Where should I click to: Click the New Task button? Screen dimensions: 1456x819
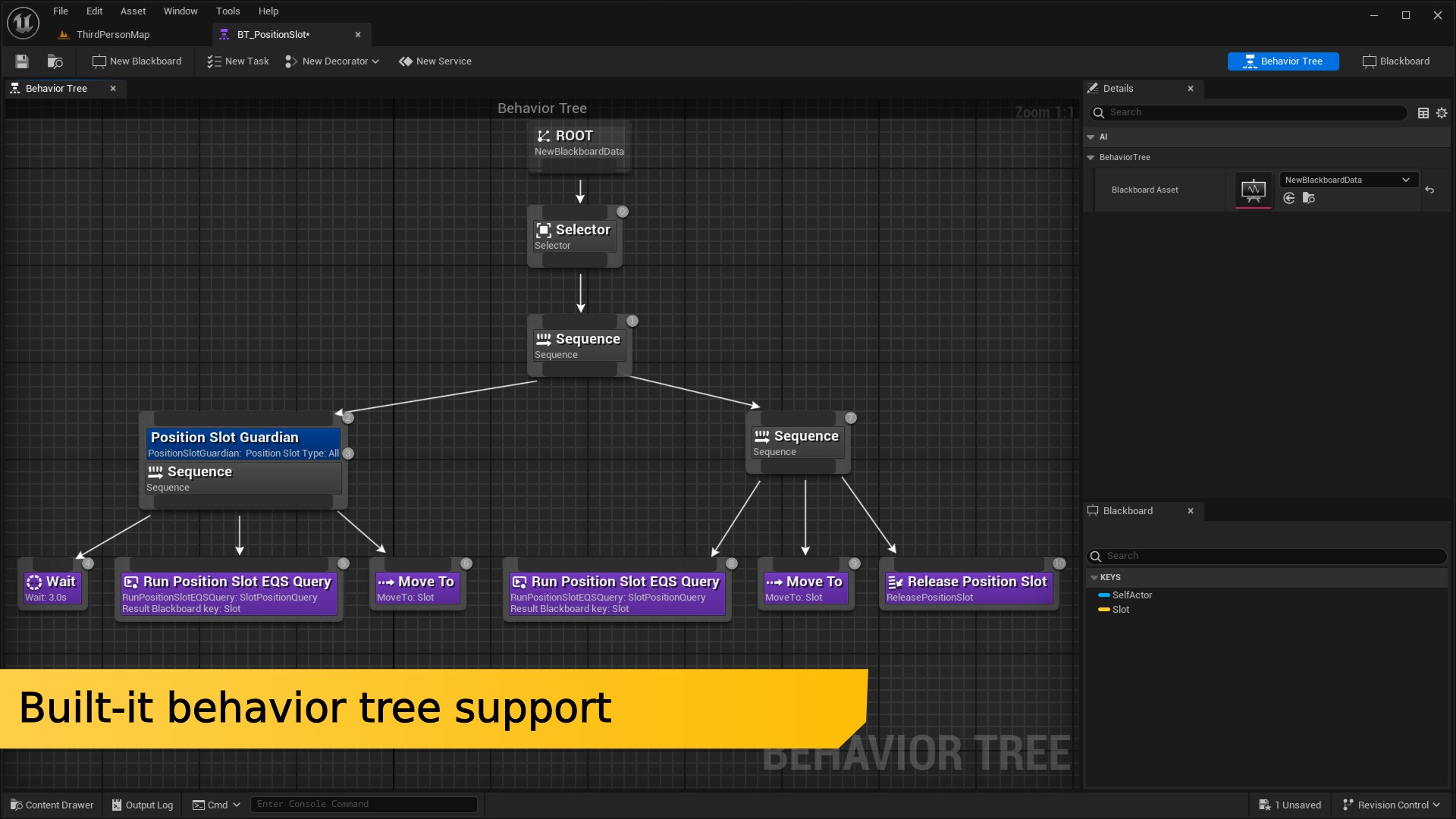(238, 61)
